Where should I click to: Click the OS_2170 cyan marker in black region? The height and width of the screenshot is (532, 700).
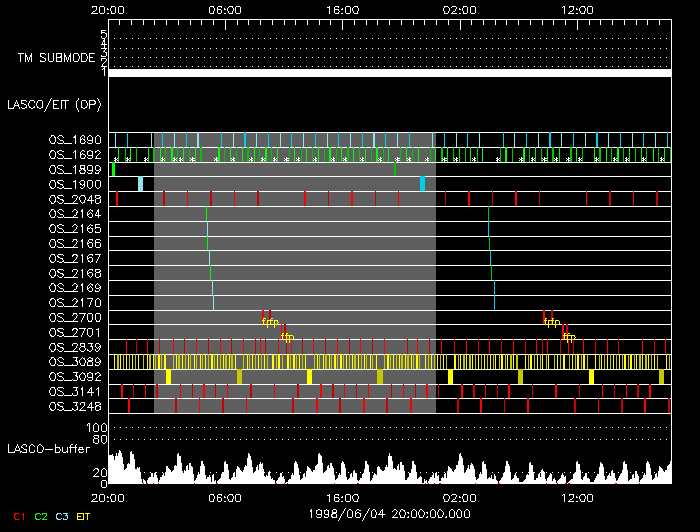point(494,303)
